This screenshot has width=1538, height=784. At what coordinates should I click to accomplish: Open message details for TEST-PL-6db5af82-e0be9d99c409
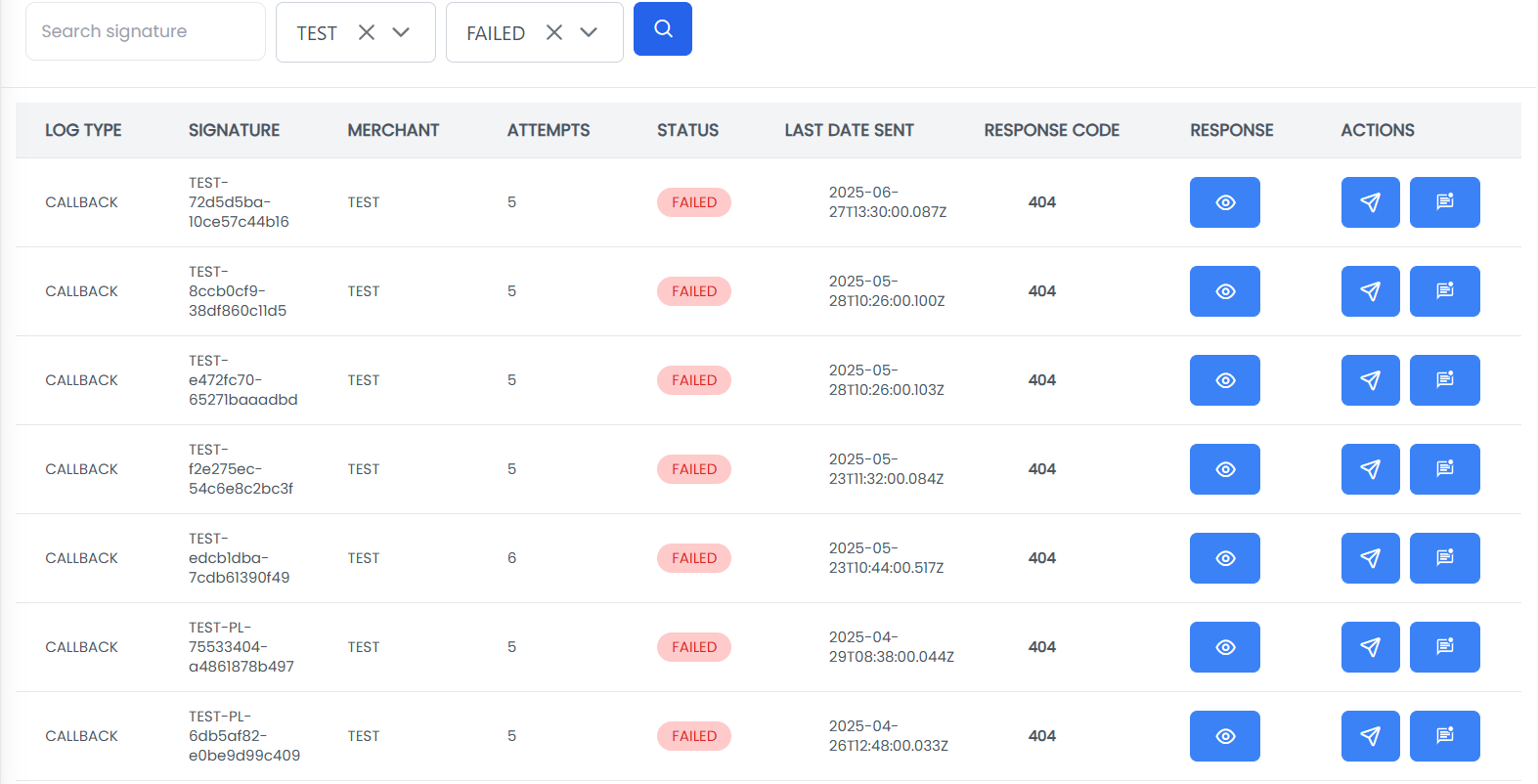(1445, 736)
